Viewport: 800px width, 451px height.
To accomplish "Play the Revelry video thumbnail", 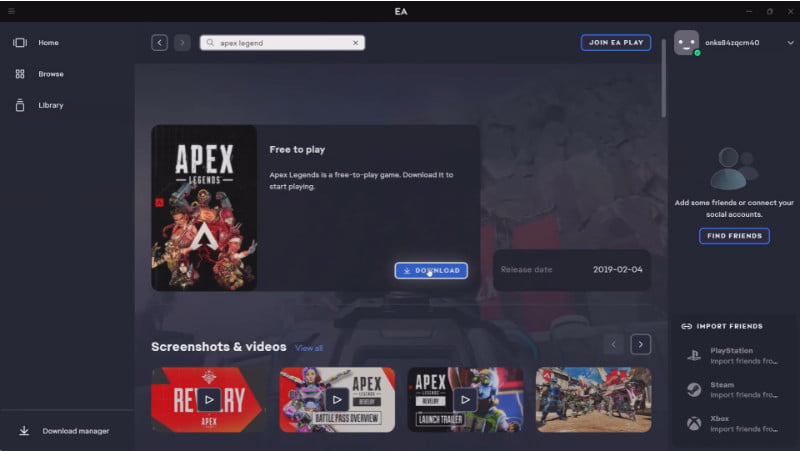I will tap(209, 399).
